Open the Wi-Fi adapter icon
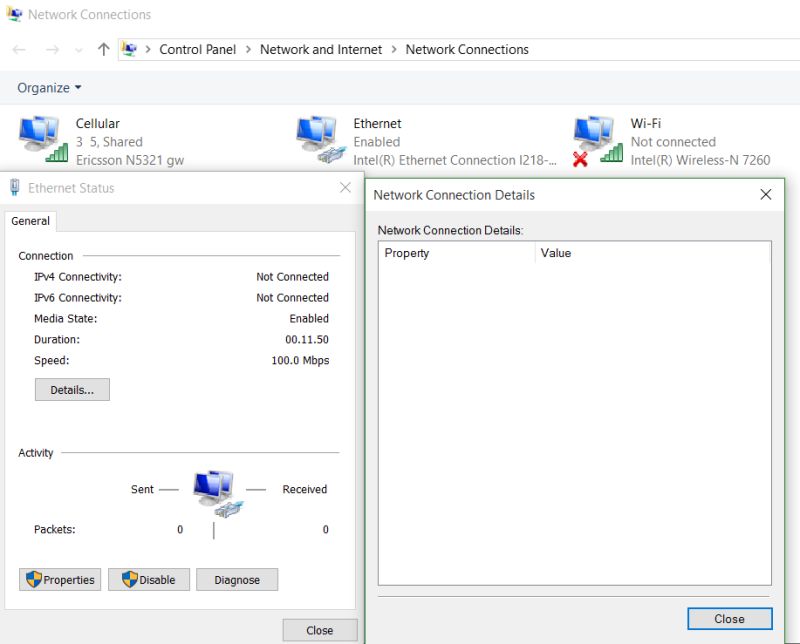Screen dimensions: 800x644 [x=592, y=130]
